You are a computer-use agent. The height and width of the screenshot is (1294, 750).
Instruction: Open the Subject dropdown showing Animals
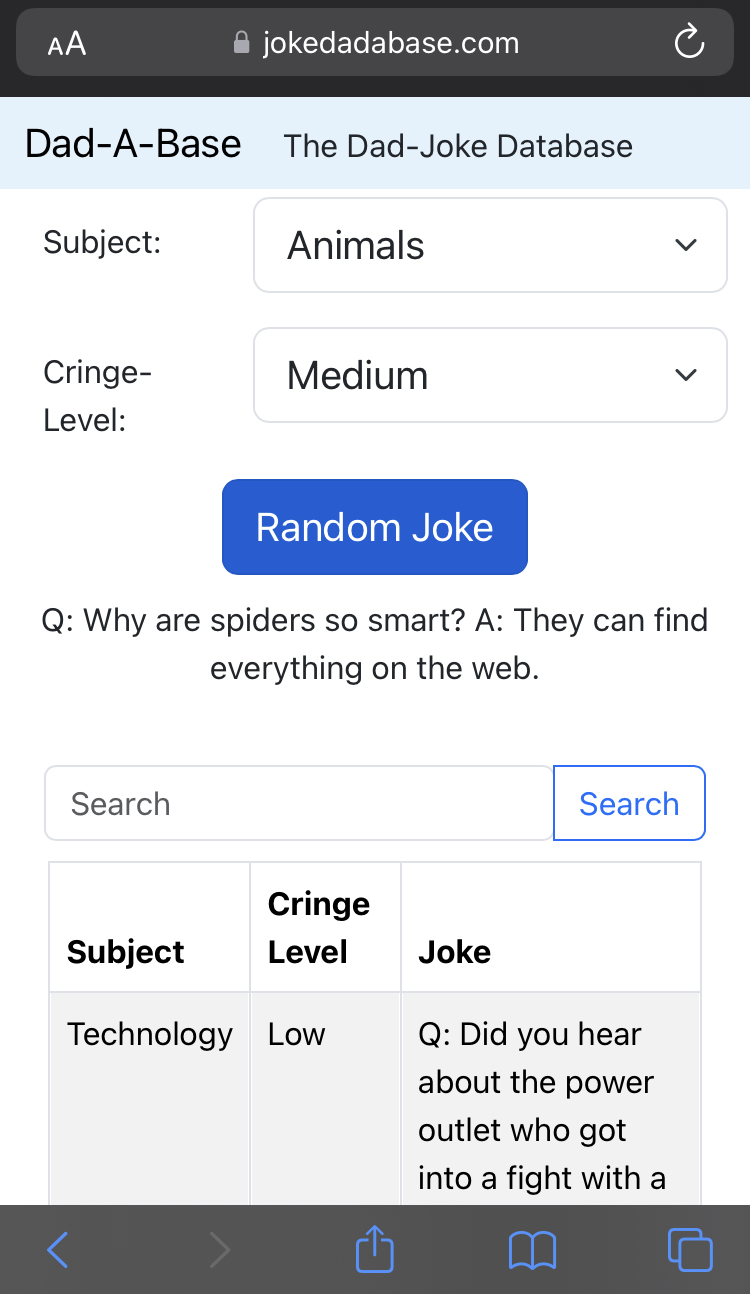coord(490,245)
